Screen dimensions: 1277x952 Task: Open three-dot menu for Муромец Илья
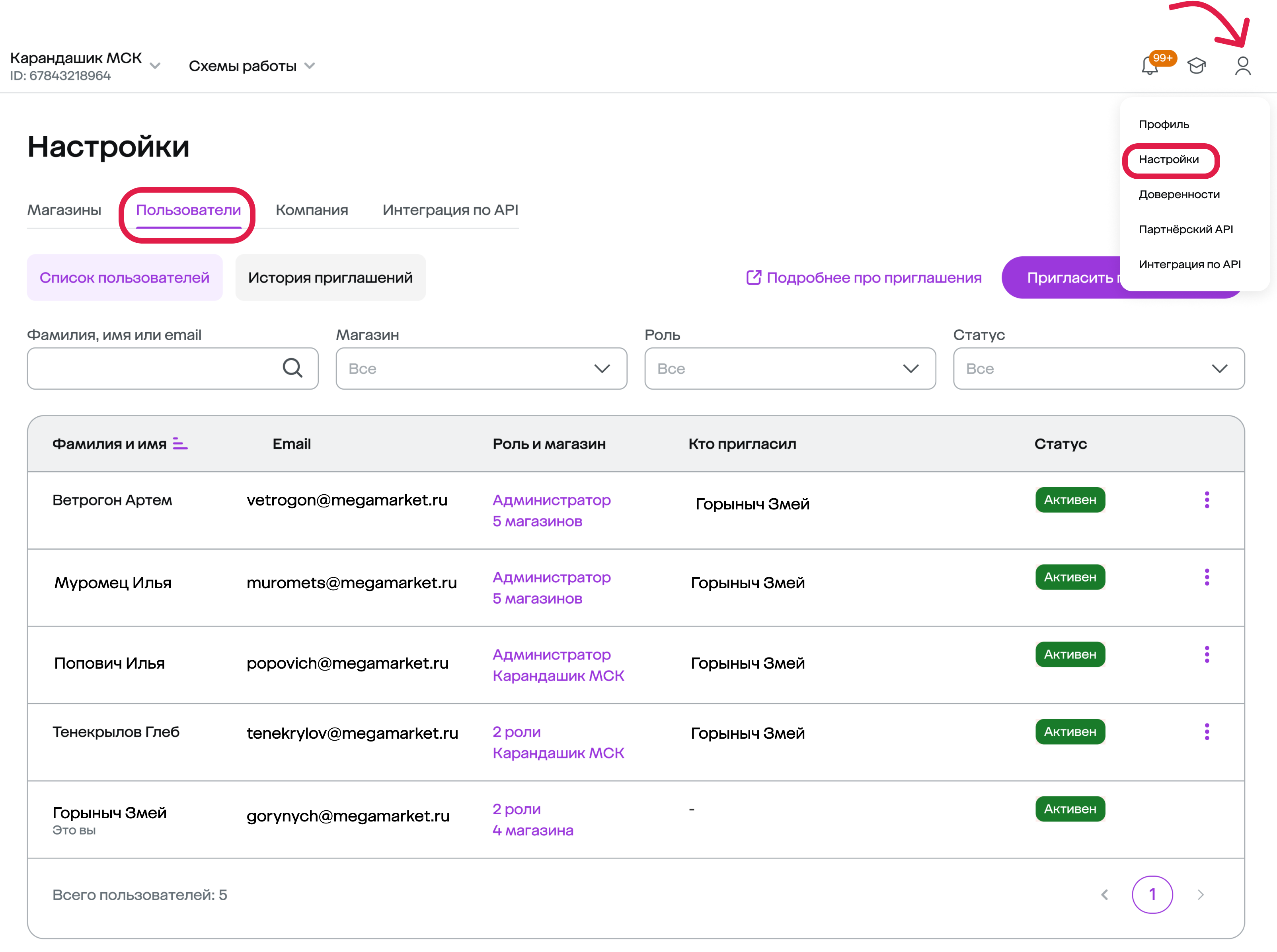[x=1206, y=577]
